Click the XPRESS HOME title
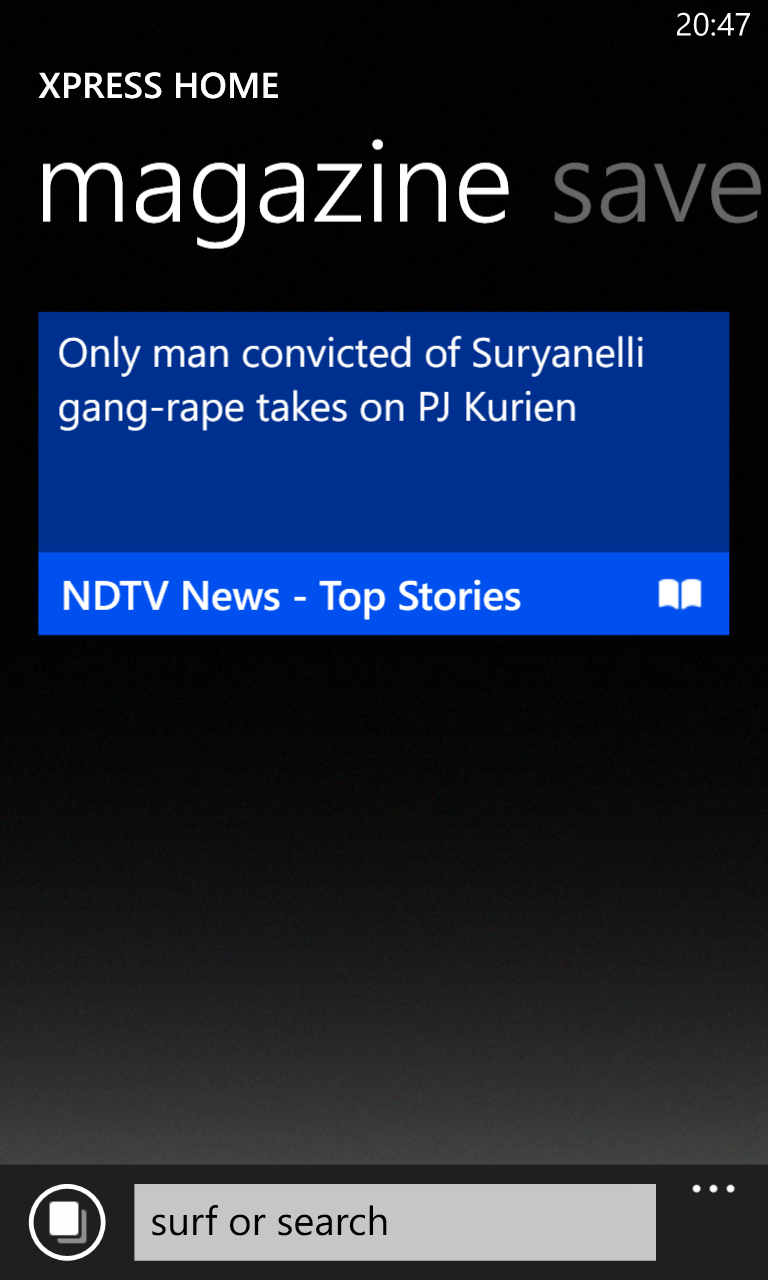The image size is (768, 1280). coord(158,86)
